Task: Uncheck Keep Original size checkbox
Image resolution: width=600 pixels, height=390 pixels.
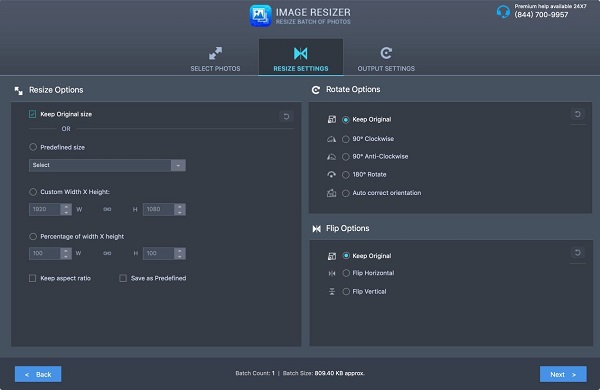Action: (33, 114)
